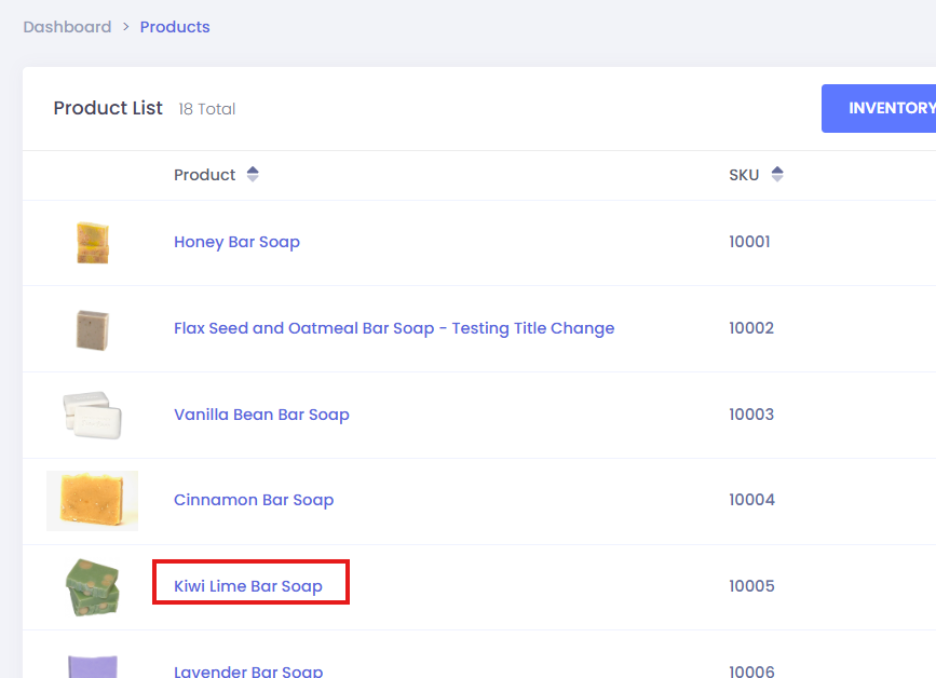Image resolution: width=936 pixels, height=678 pixels.
Task: Click SKU value 10005
Action: point(751,586)
